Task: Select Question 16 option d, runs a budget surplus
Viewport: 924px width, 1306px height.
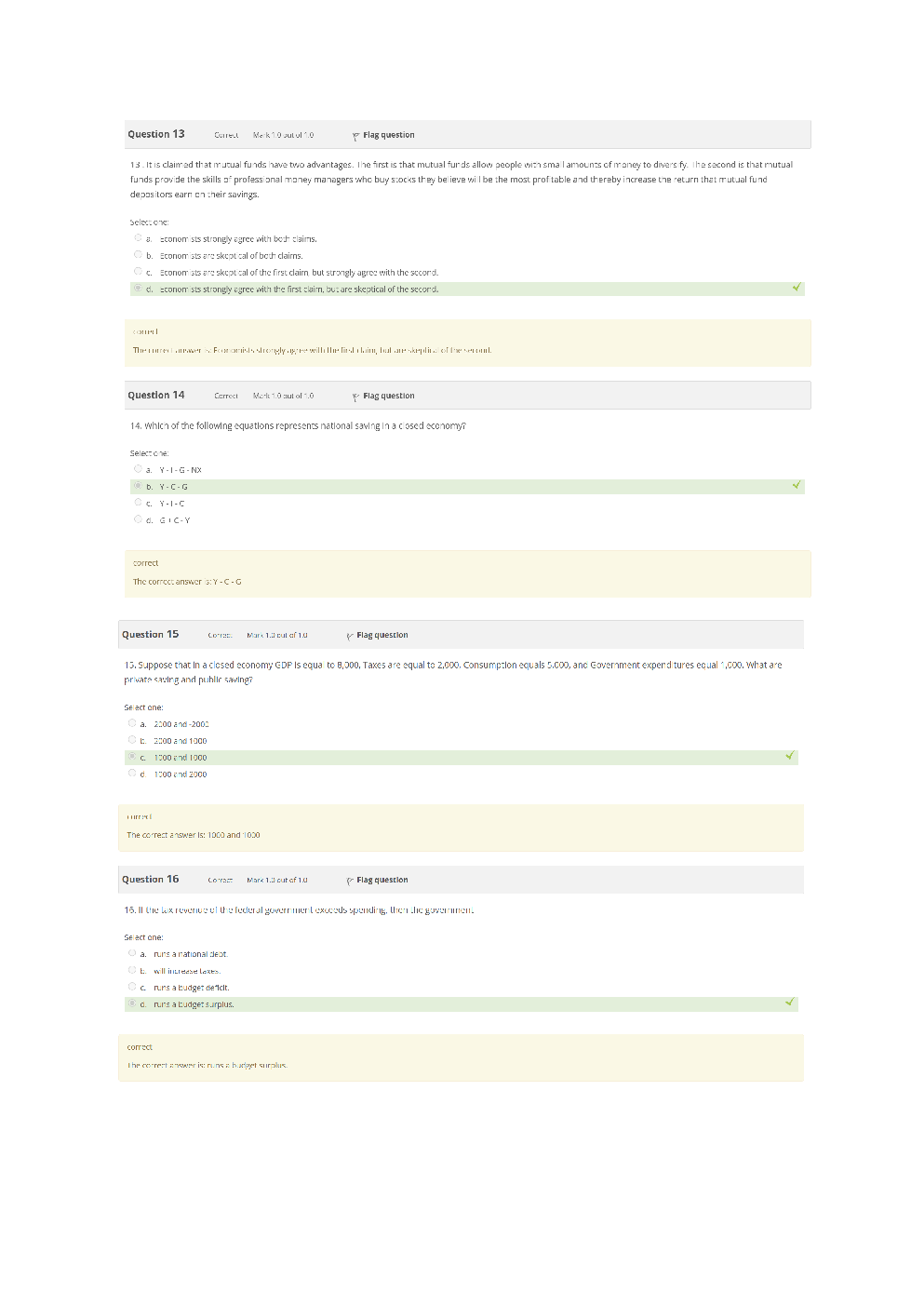Action: pos(132,1003)
